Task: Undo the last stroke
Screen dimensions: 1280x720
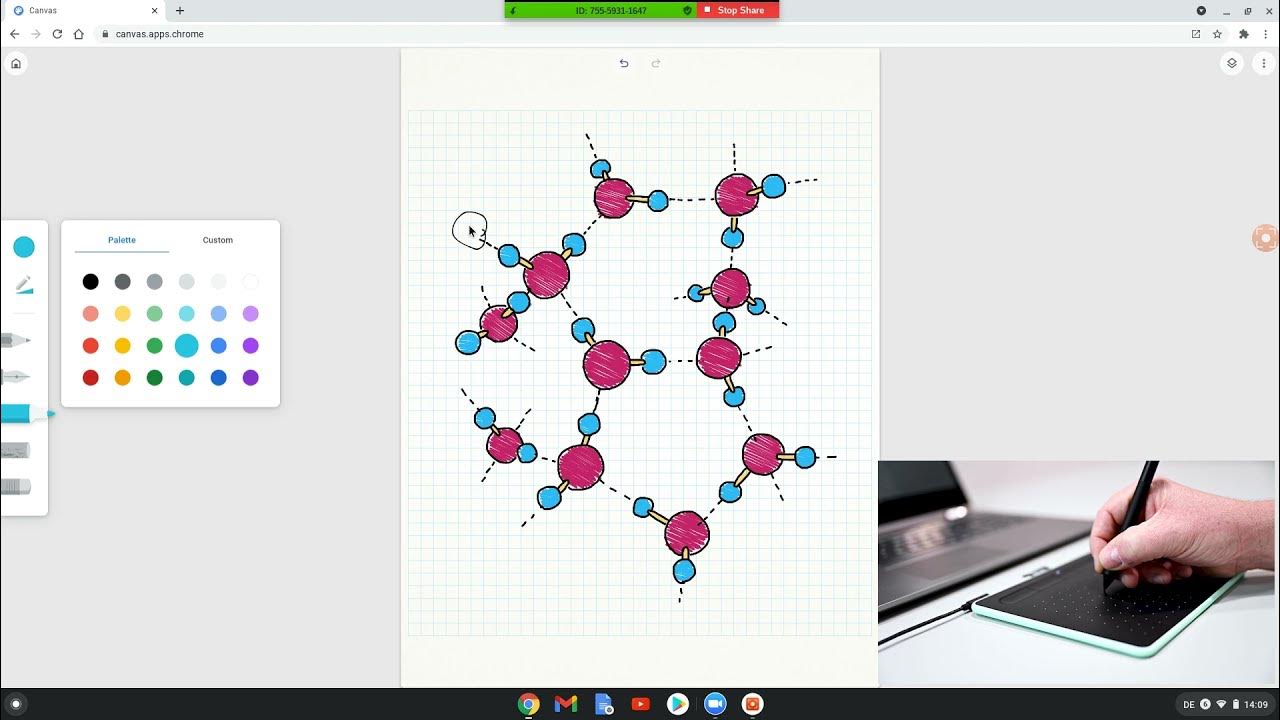Action: tap(624, 64)
